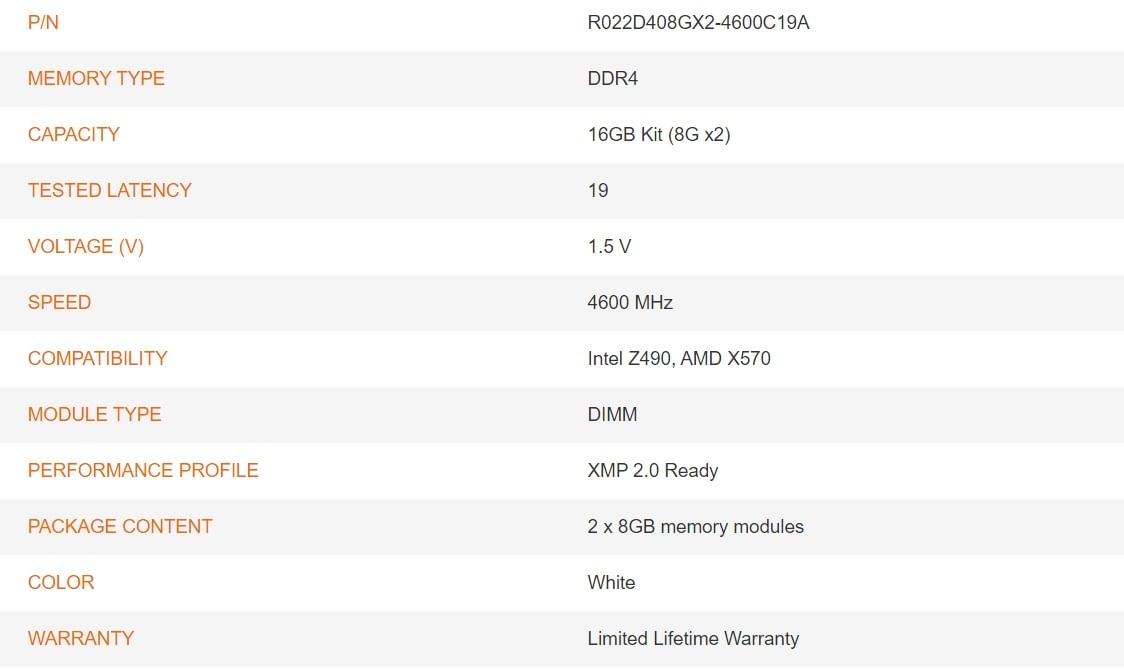Click the 1.5 V value

609,246
